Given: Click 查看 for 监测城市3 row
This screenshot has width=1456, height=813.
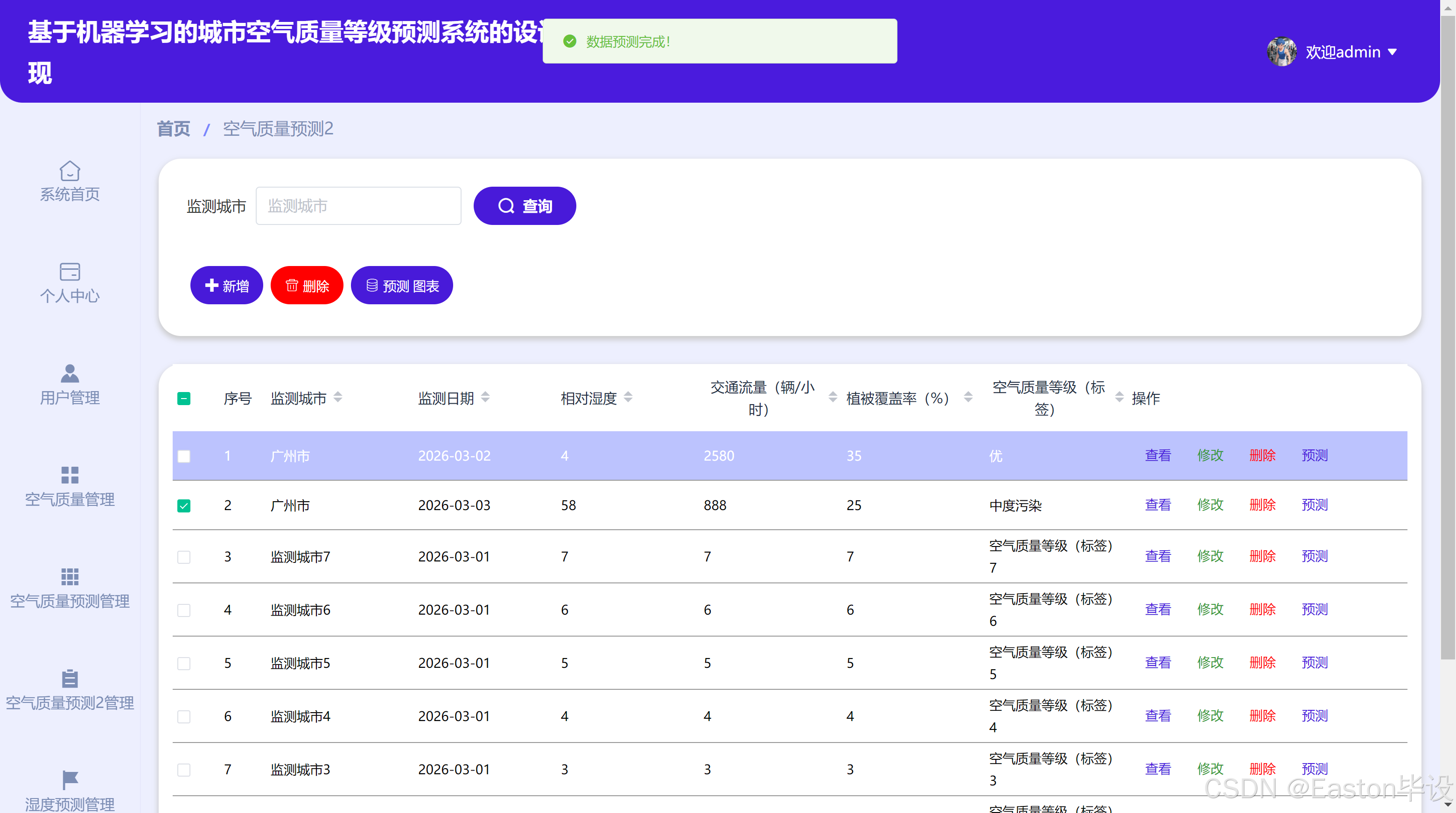Looking at the screenshot, I should tap(1157, 768).
